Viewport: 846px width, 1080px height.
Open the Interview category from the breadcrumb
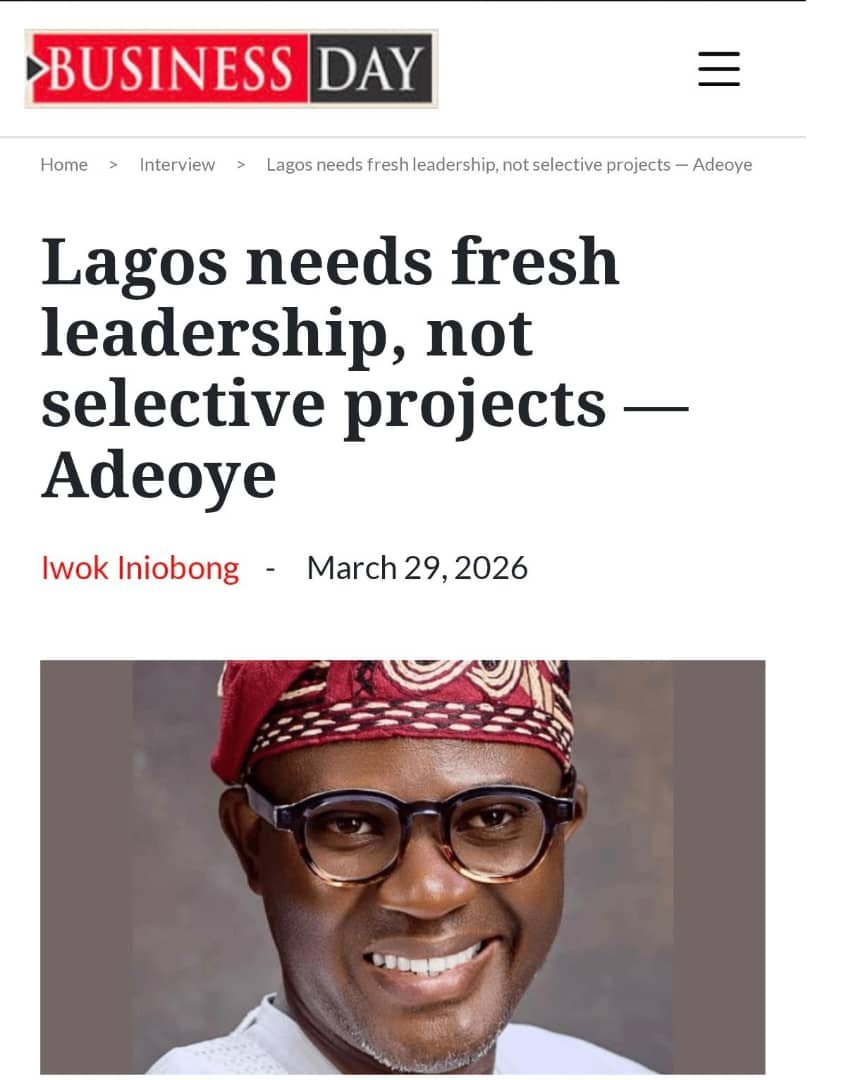[x=177, y=164]
